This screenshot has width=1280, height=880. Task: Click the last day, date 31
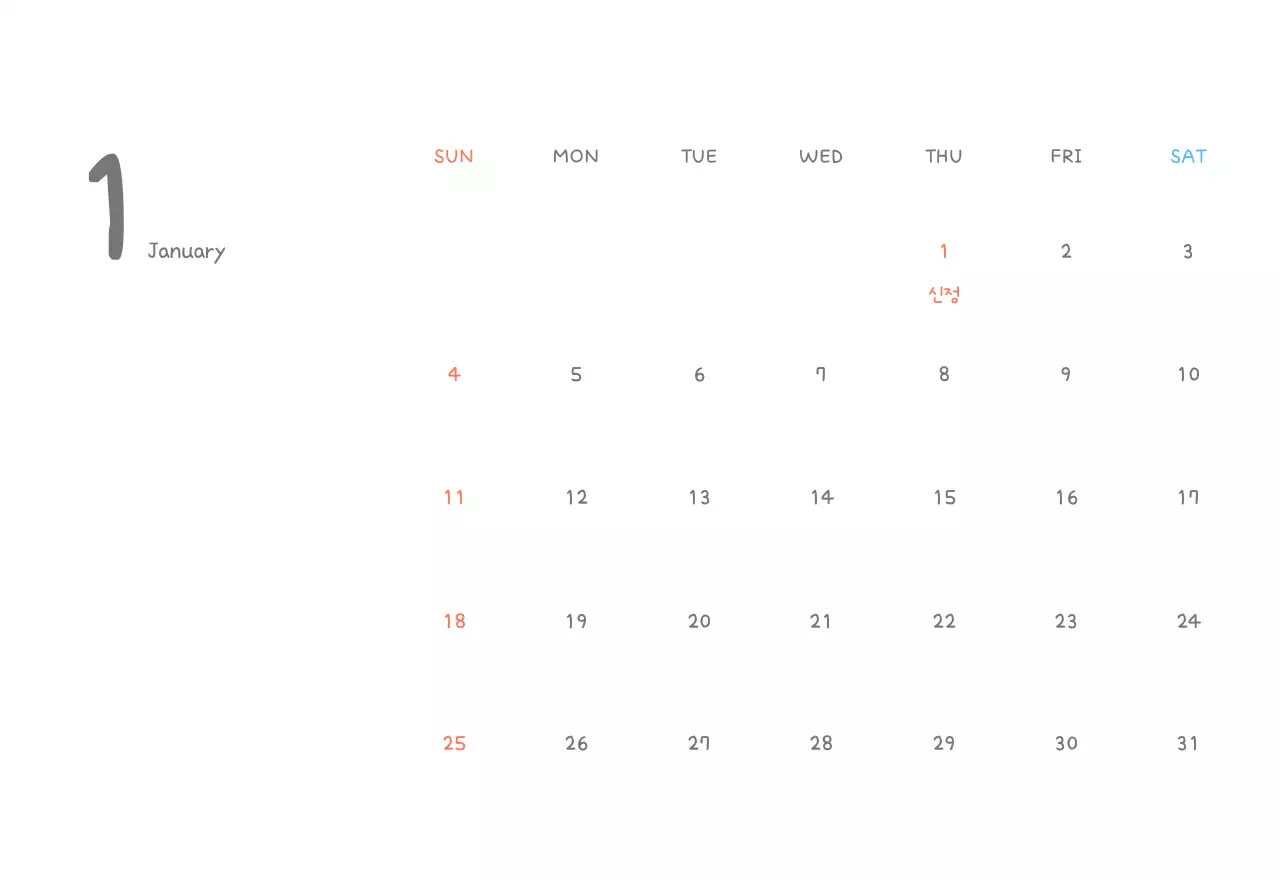1188,744
